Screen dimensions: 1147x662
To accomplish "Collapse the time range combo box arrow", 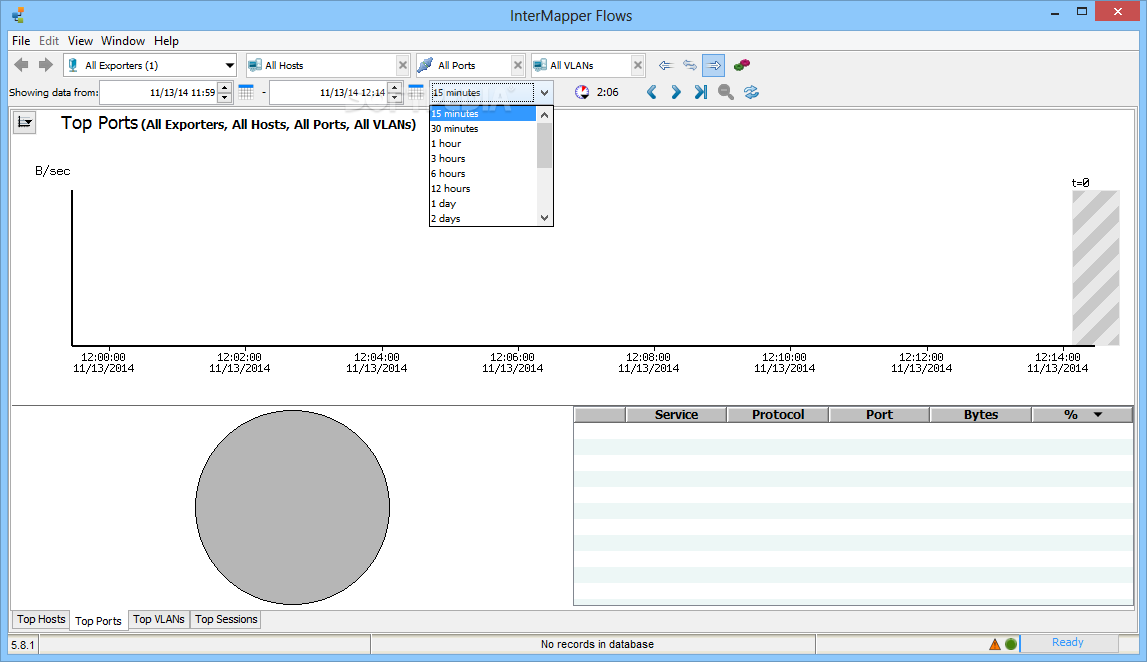I will point(544,93).
